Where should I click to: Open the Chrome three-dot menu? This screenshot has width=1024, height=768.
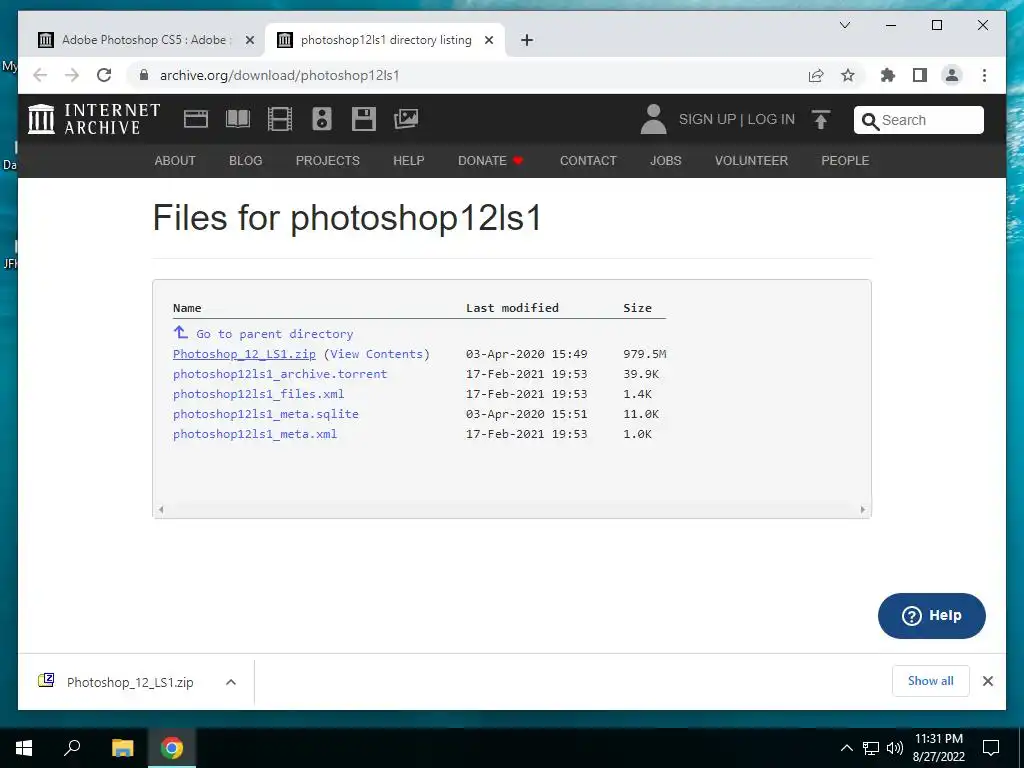pyautogui.click(x=984, y=76)
